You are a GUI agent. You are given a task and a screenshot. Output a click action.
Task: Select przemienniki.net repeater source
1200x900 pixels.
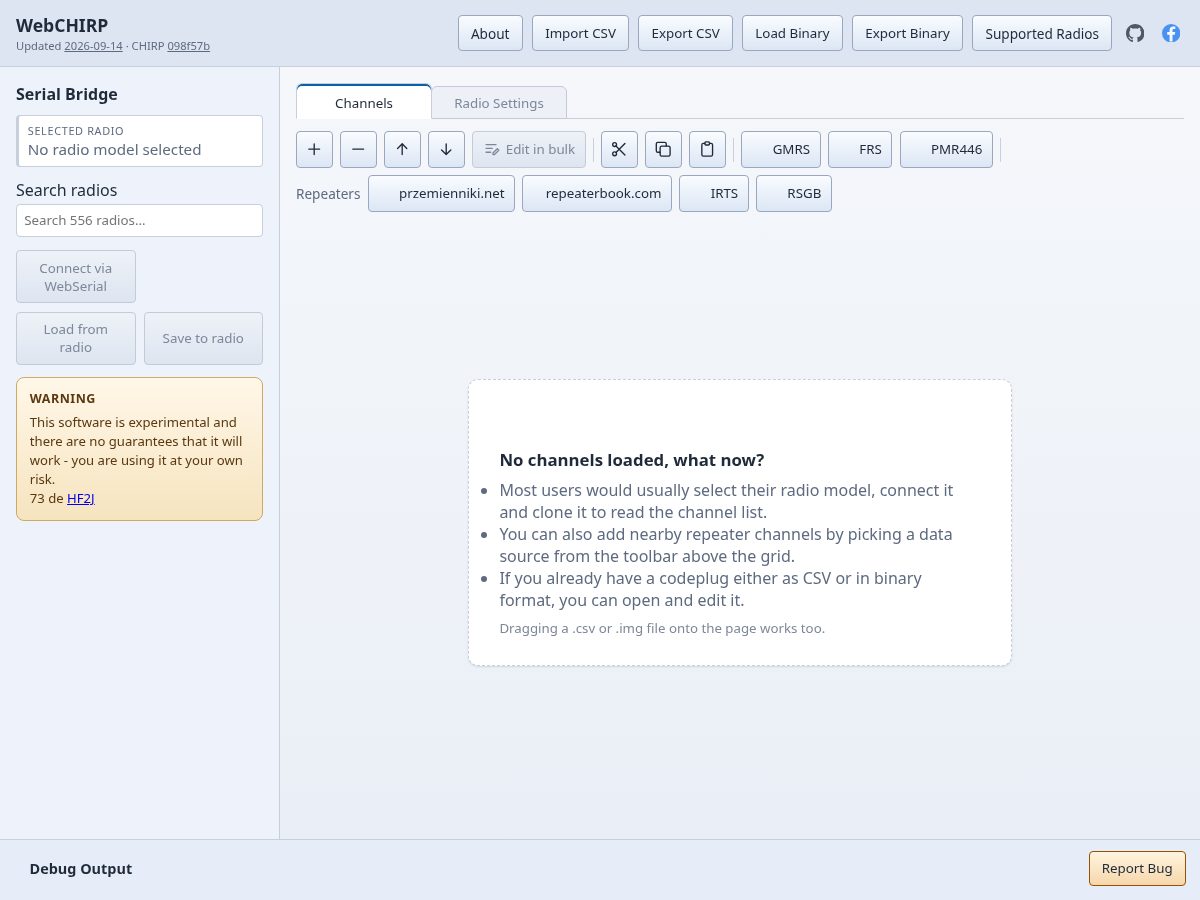pos(441,193)
